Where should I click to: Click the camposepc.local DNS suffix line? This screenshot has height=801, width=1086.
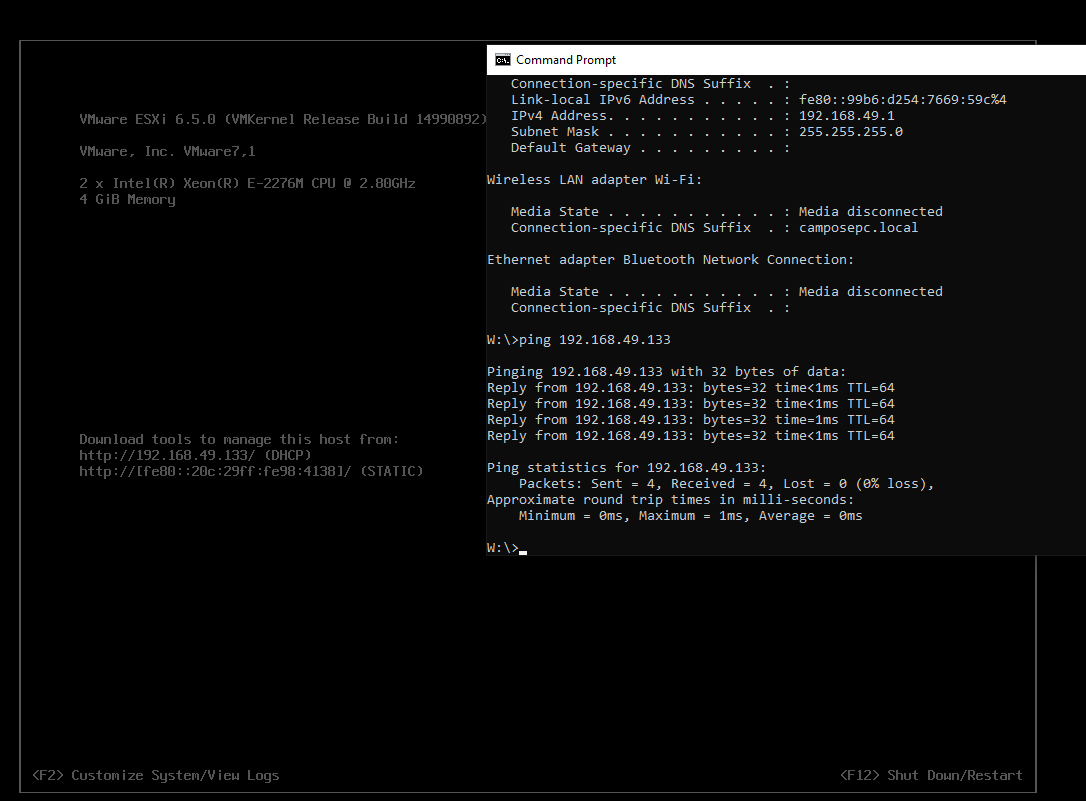[x=714, y=228]
